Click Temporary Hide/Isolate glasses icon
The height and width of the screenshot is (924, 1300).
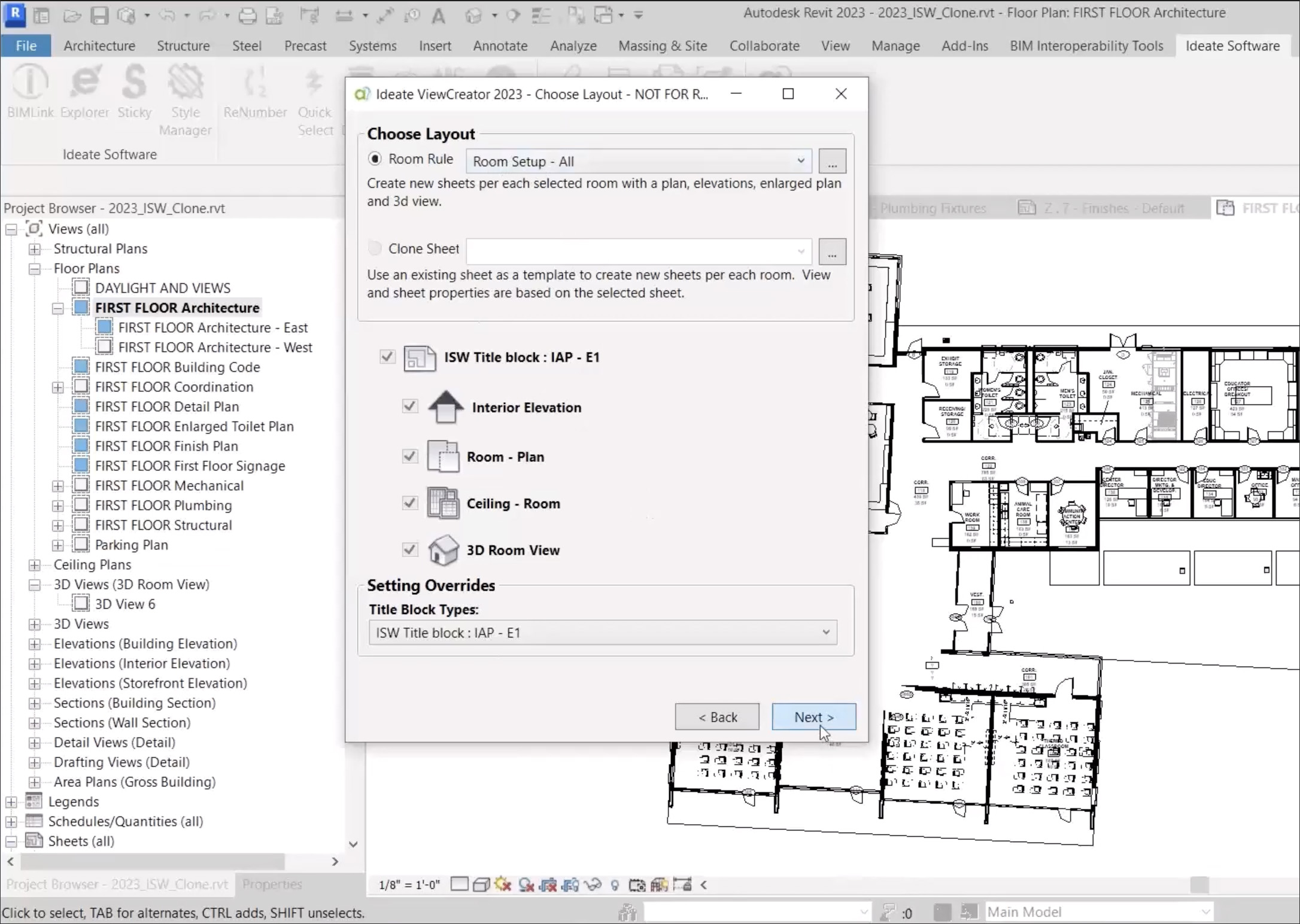click(593, 885)
